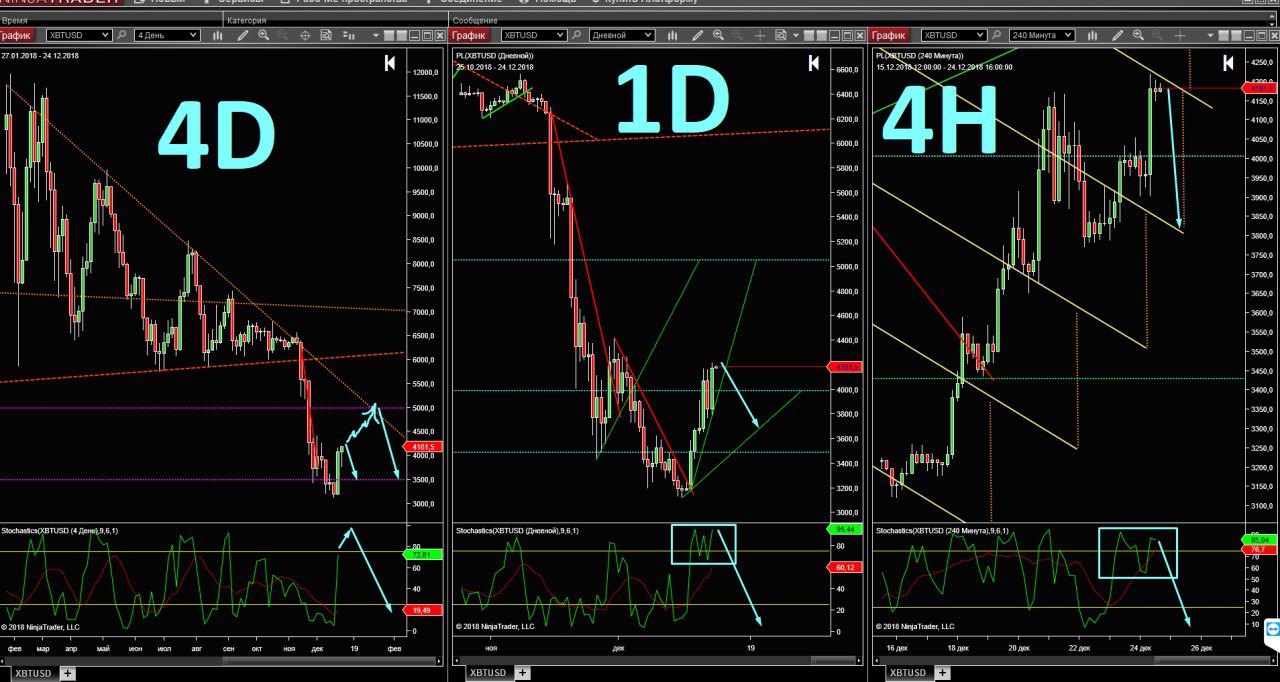
Task: Enable crosshair cursor in 240 Минута chart
Action: coord(1180,35)
